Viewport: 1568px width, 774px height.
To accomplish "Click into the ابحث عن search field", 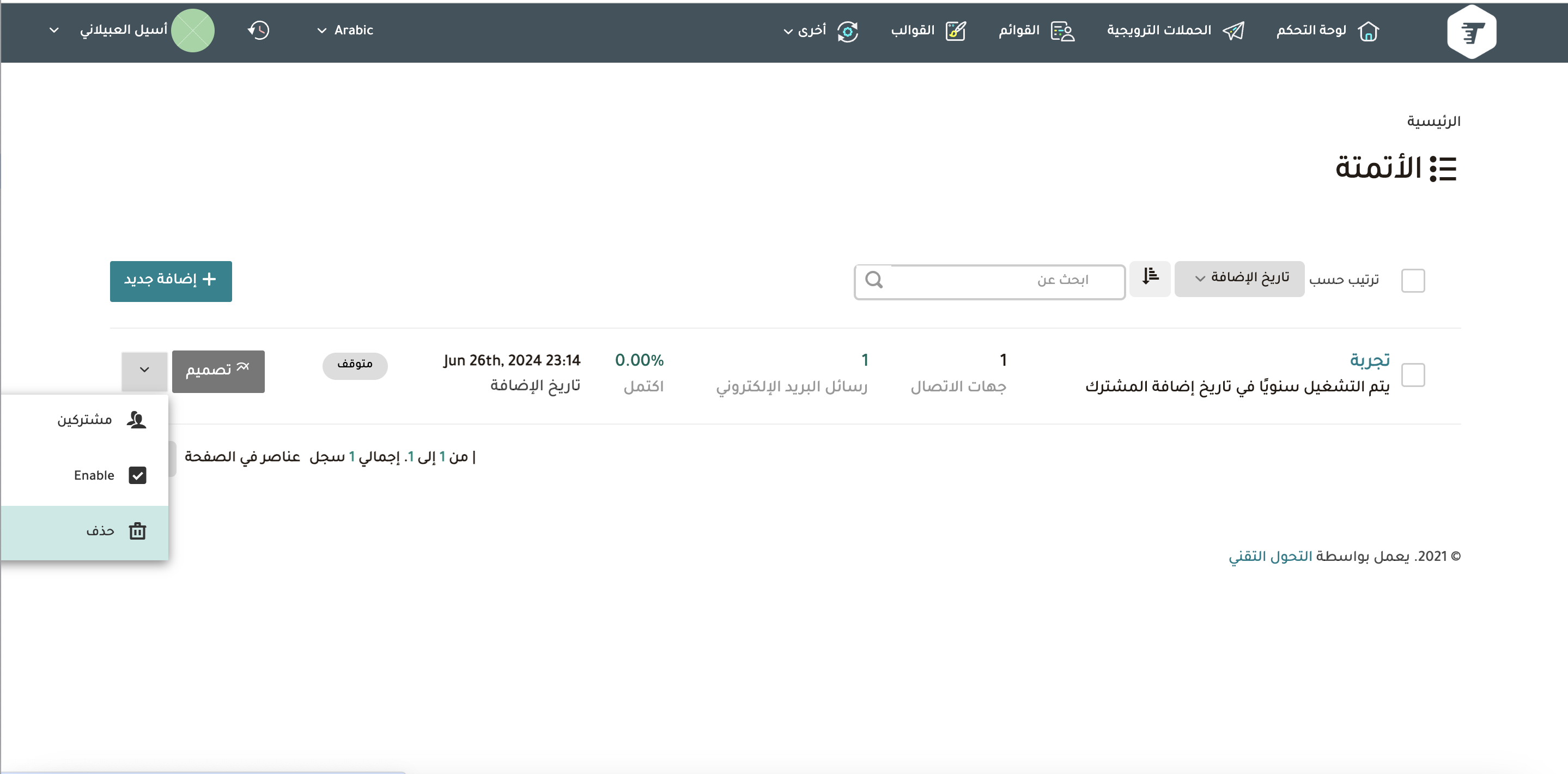I will pos(1004,280).
